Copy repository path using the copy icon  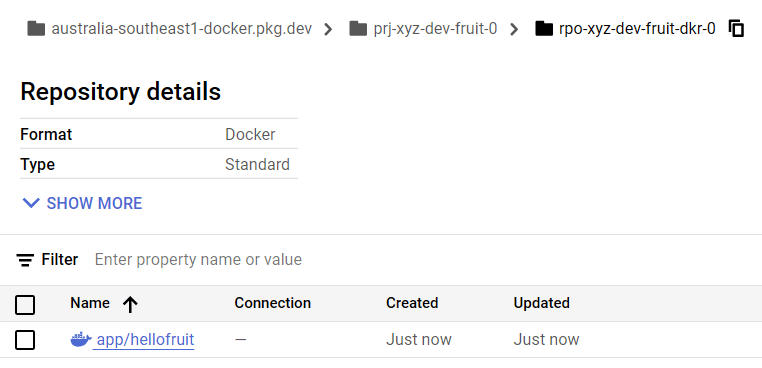click(736, 29)
